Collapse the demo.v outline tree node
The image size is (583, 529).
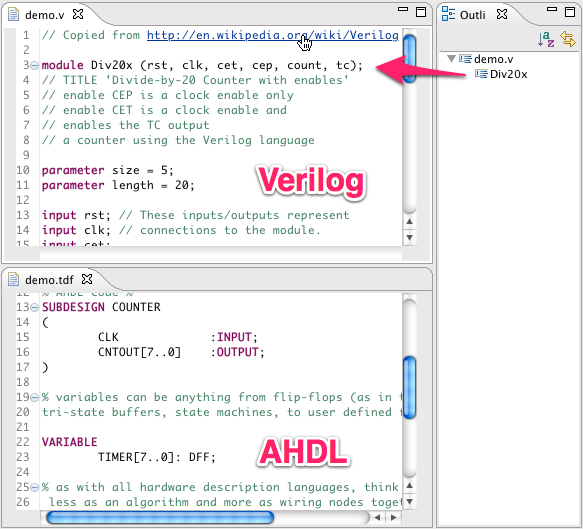pos(451,59)
